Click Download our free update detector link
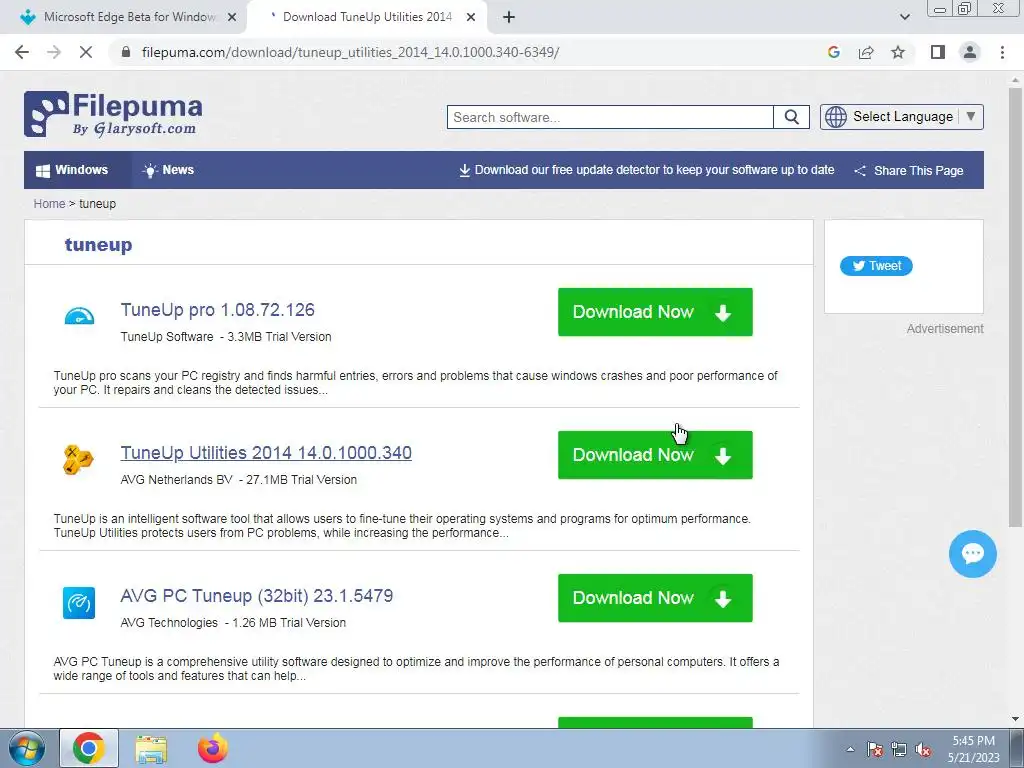 pyautogui.click(x=647, y=170)
